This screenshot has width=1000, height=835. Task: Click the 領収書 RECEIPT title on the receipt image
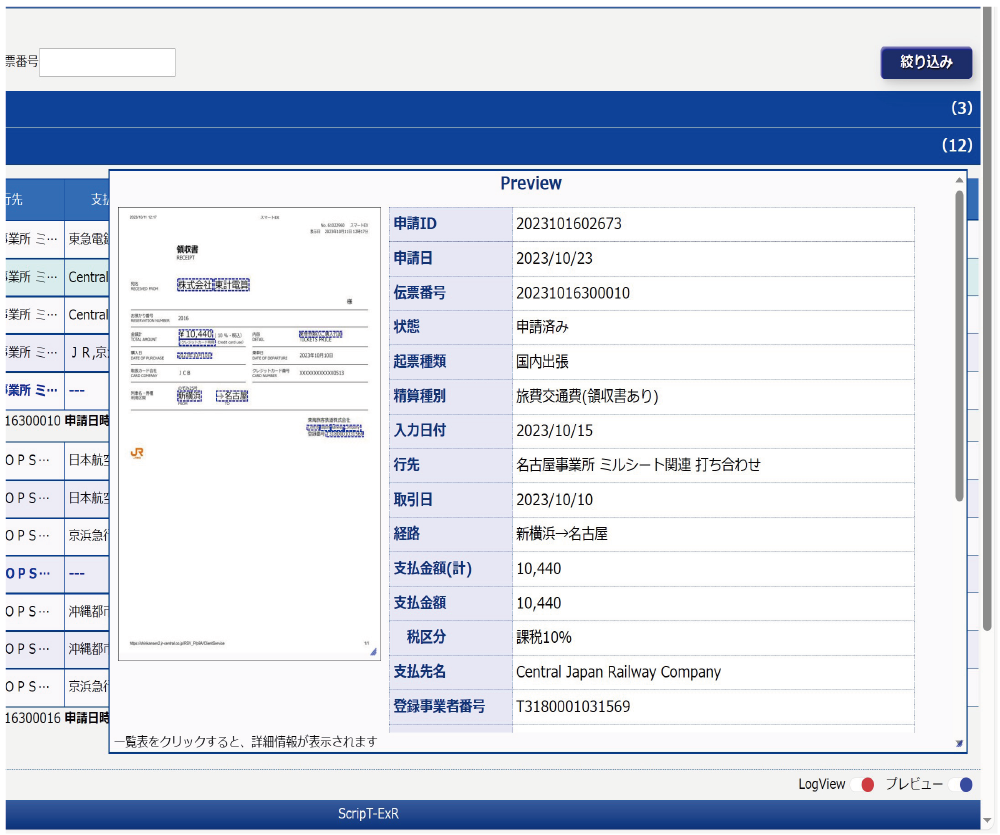point(187,252)
